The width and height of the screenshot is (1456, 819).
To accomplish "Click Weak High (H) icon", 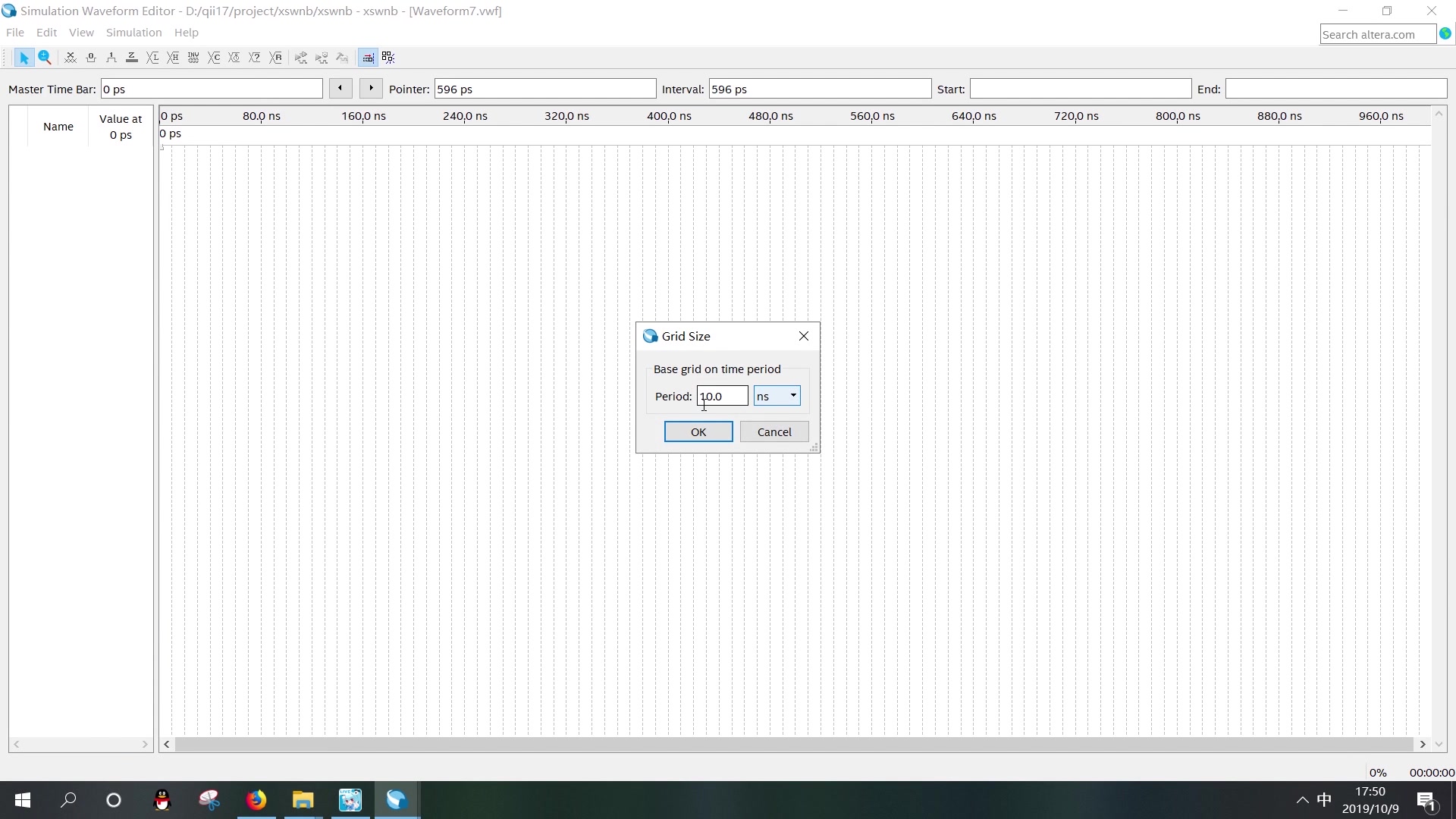I will pyautogui.click(x=173, y=58).
